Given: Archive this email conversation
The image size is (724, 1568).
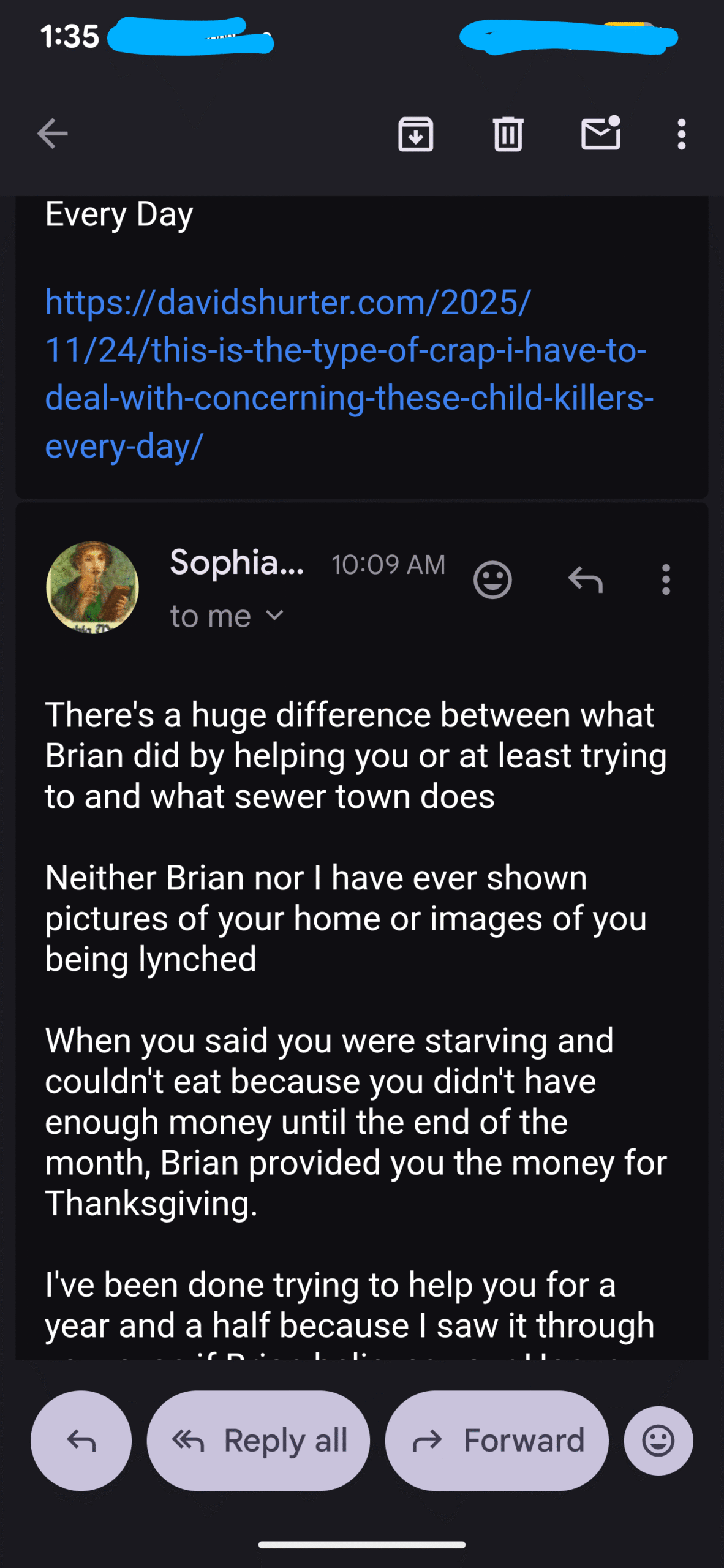Looking at the screenshot, I should pos(416,134).
